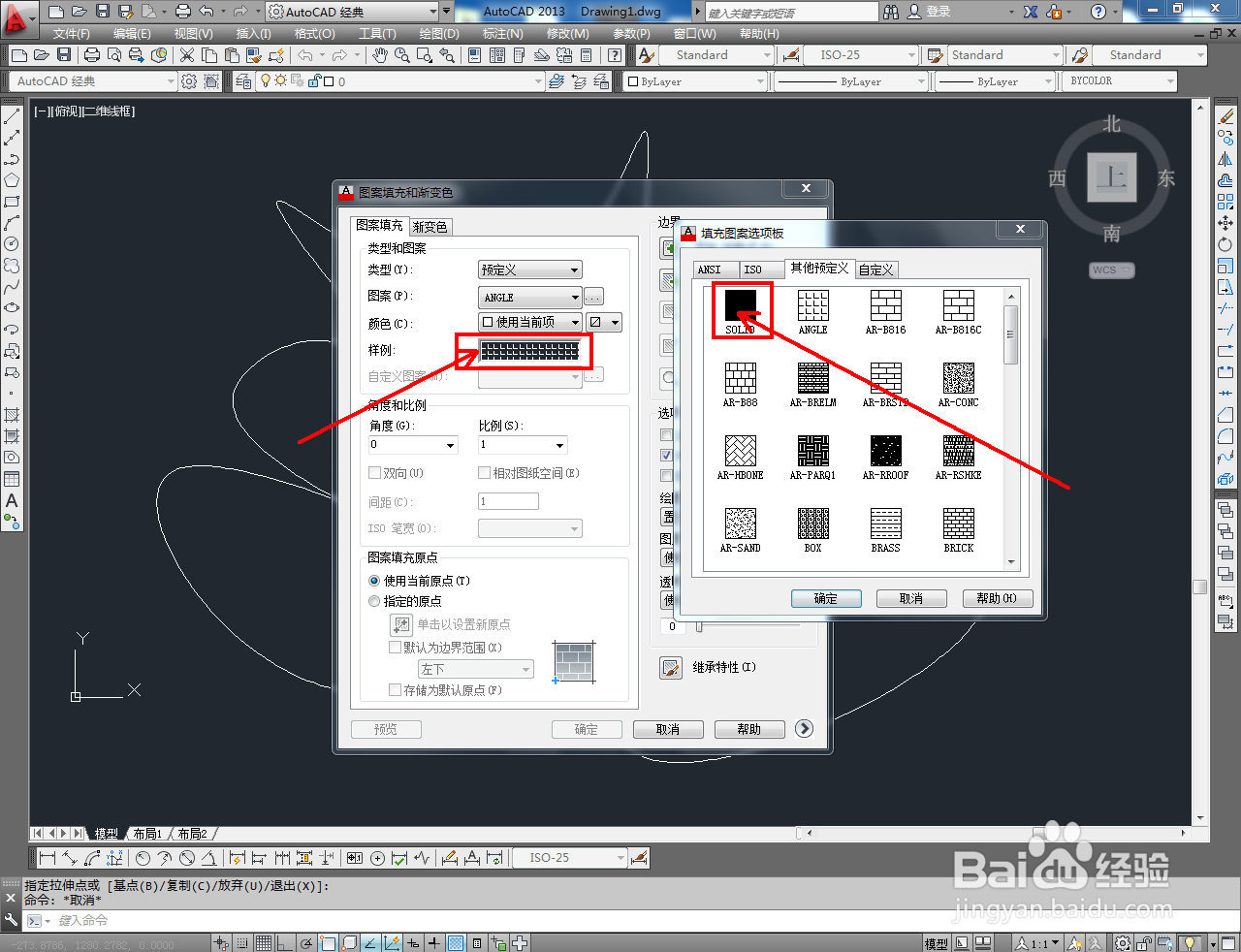Open pattern browser with the ellipsis button
Screen dimensions: 1241x952
pyautogui.click(x=594, y=297)
